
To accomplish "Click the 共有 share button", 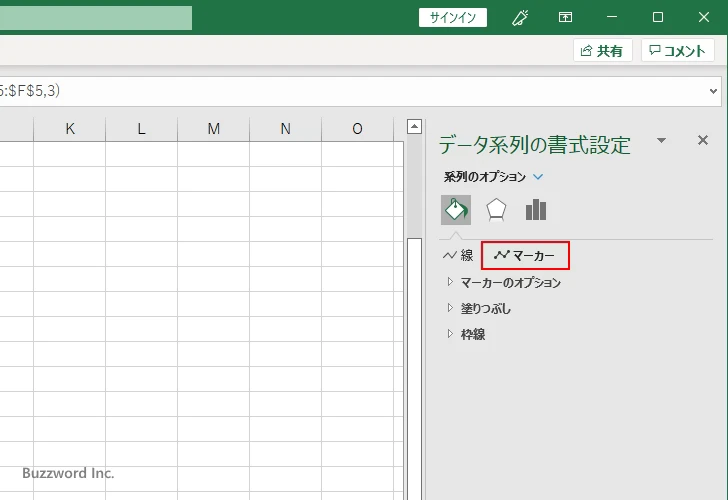I will [602, 51].
